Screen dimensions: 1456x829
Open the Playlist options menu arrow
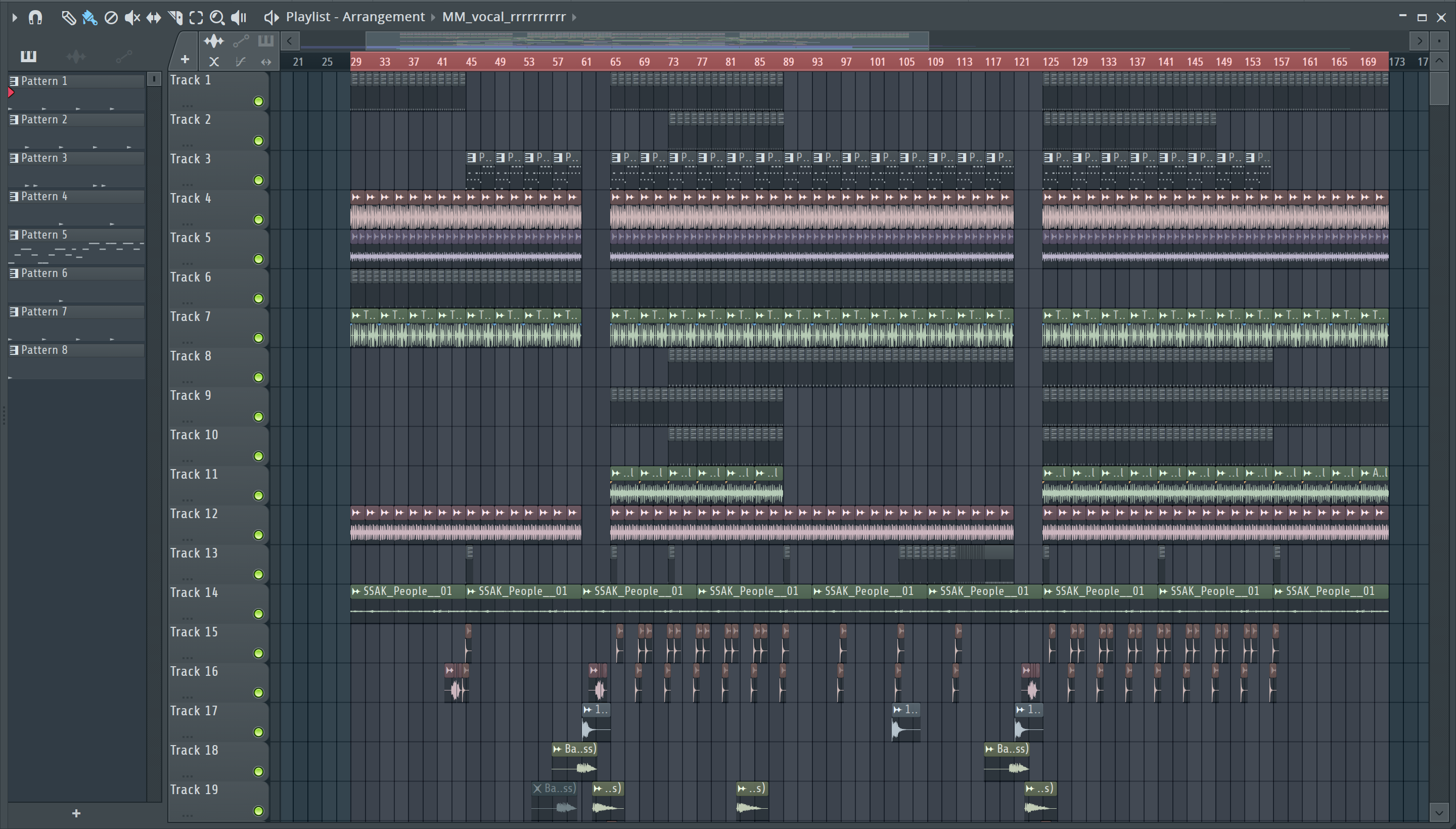coord(15,17)
